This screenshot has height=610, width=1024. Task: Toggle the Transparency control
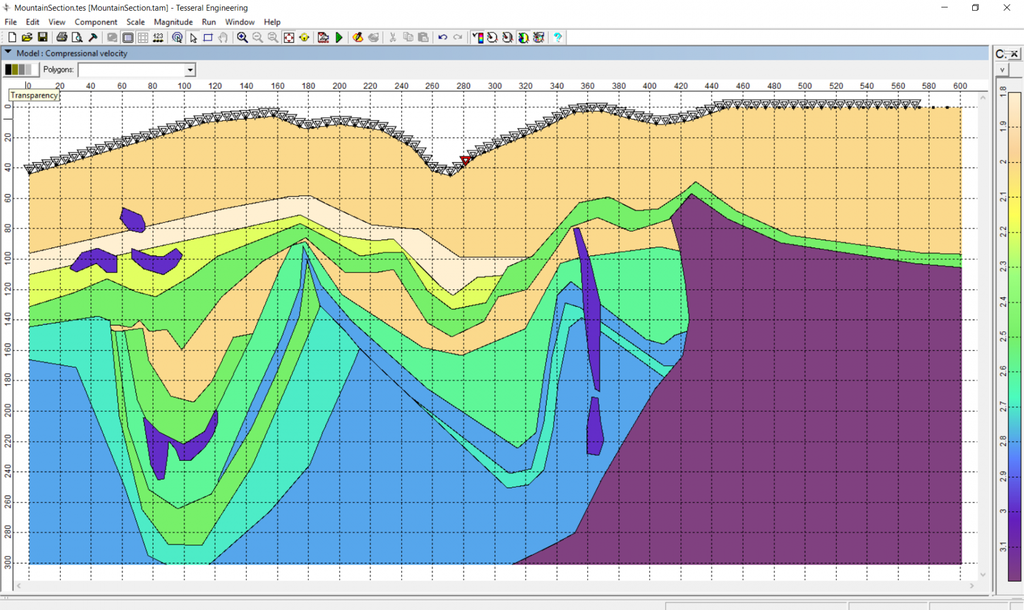pyautogui.click(x=33, y=95)
